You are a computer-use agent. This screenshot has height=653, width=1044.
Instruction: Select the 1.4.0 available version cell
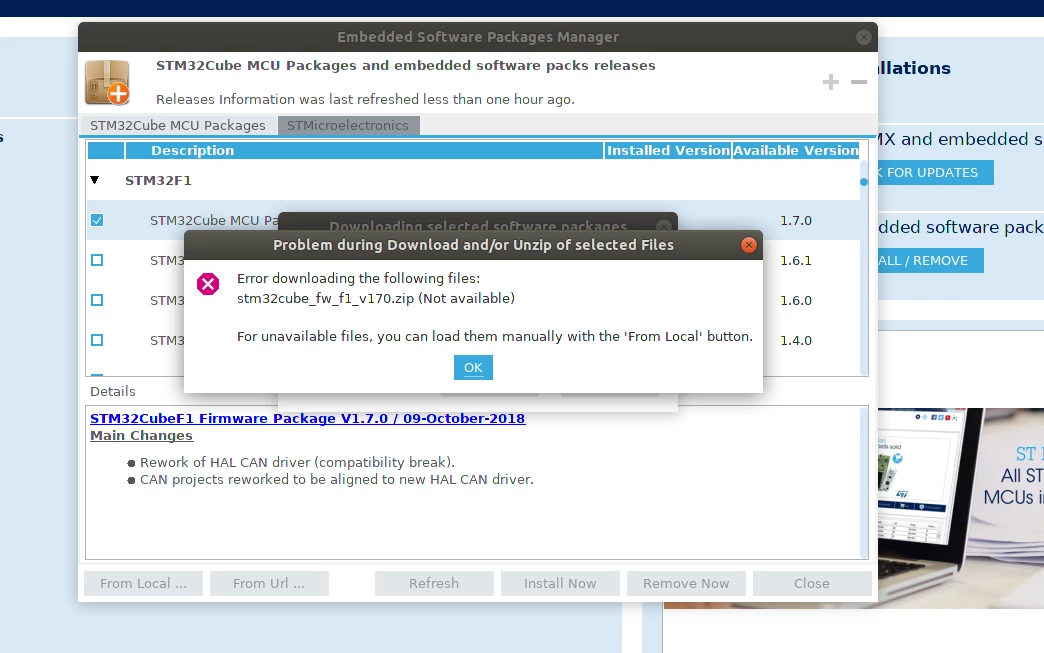(x=796, y=340)
